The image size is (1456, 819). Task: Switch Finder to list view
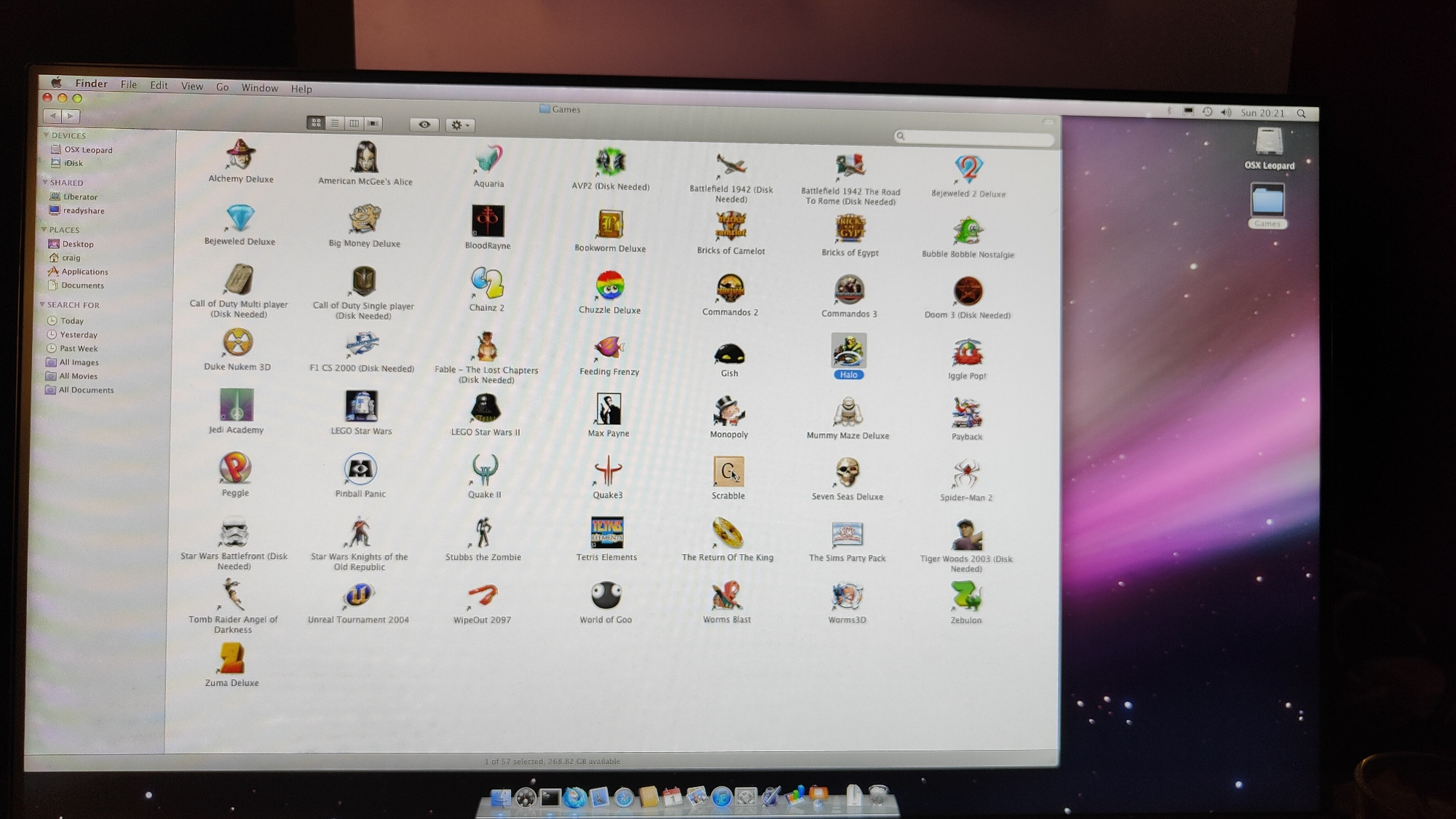[x=335, y=123]
